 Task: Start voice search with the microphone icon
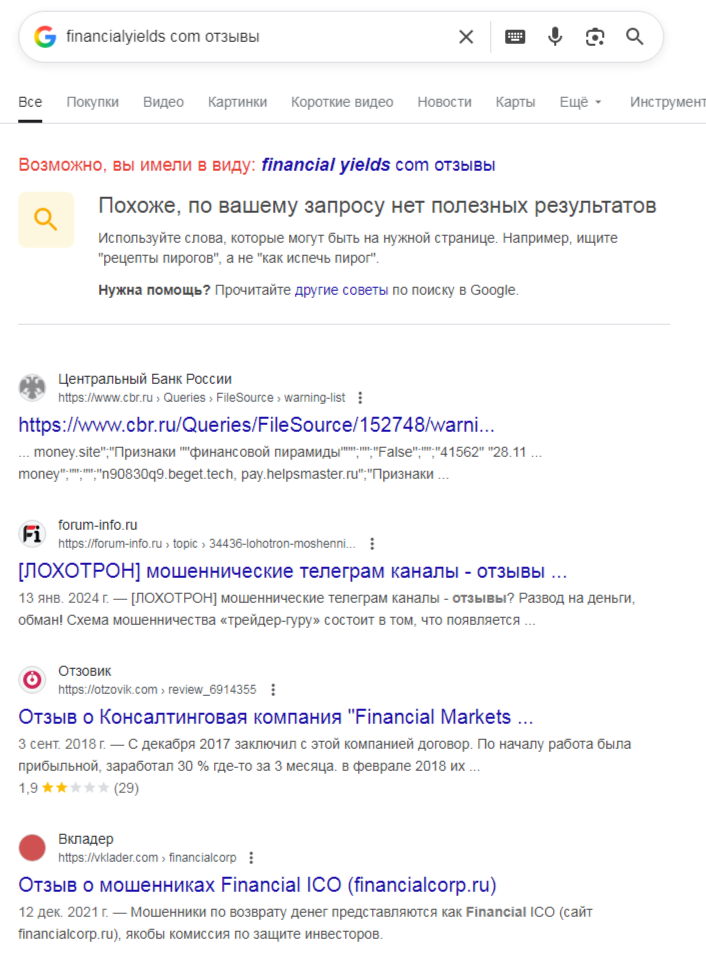pos(555,37)
